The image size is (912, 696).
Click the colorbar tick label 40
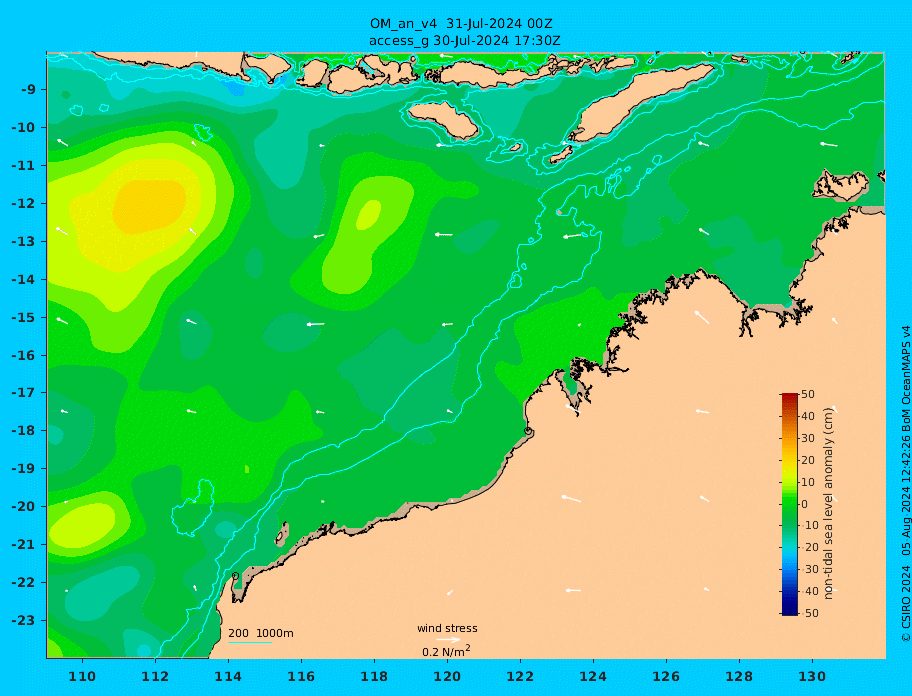click(x=808, y=416)
